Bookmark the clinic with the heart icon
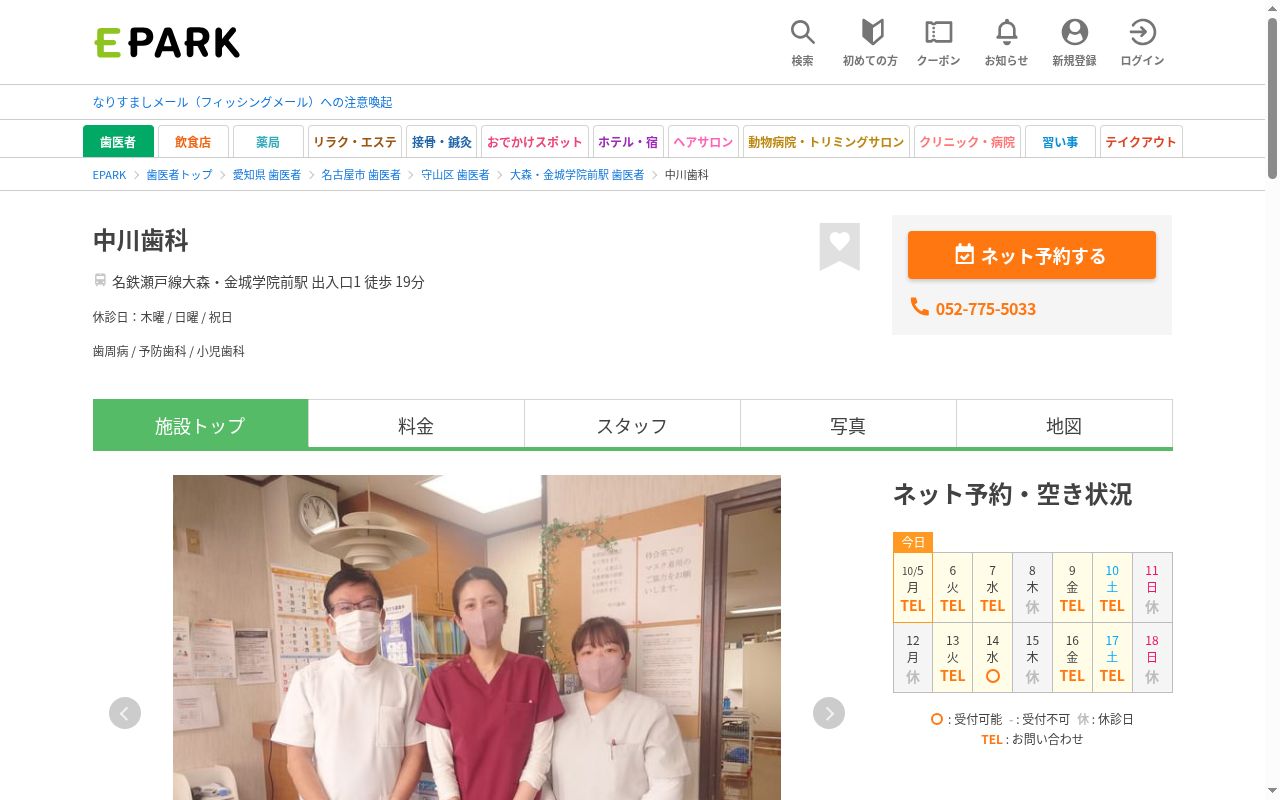The width and height of the screenshot is (1280, 800). point(840,246)
